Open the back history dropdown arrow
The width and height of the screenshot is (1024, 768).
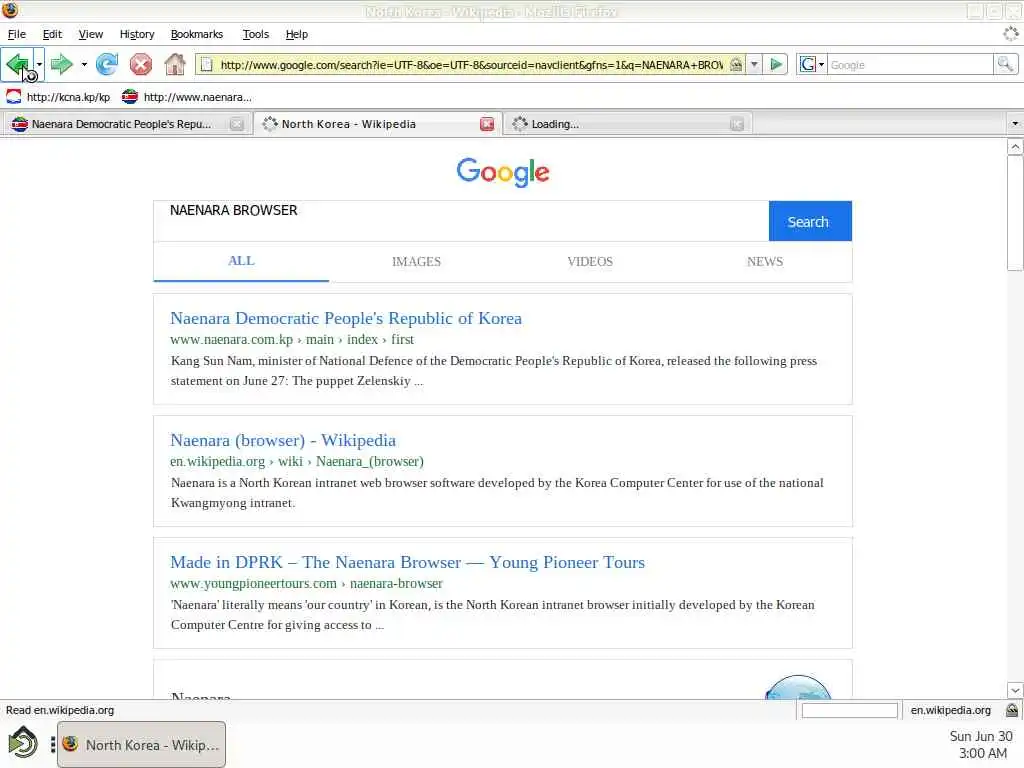coord(39,64)
